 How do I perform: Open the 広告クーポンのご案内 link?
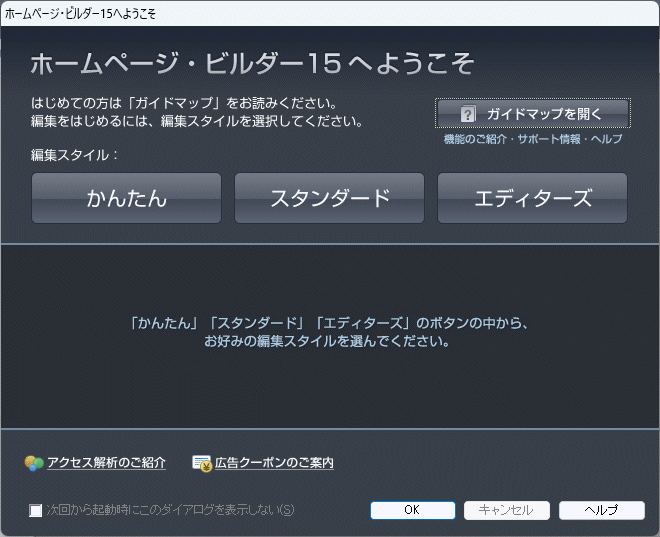coord(274,463)
